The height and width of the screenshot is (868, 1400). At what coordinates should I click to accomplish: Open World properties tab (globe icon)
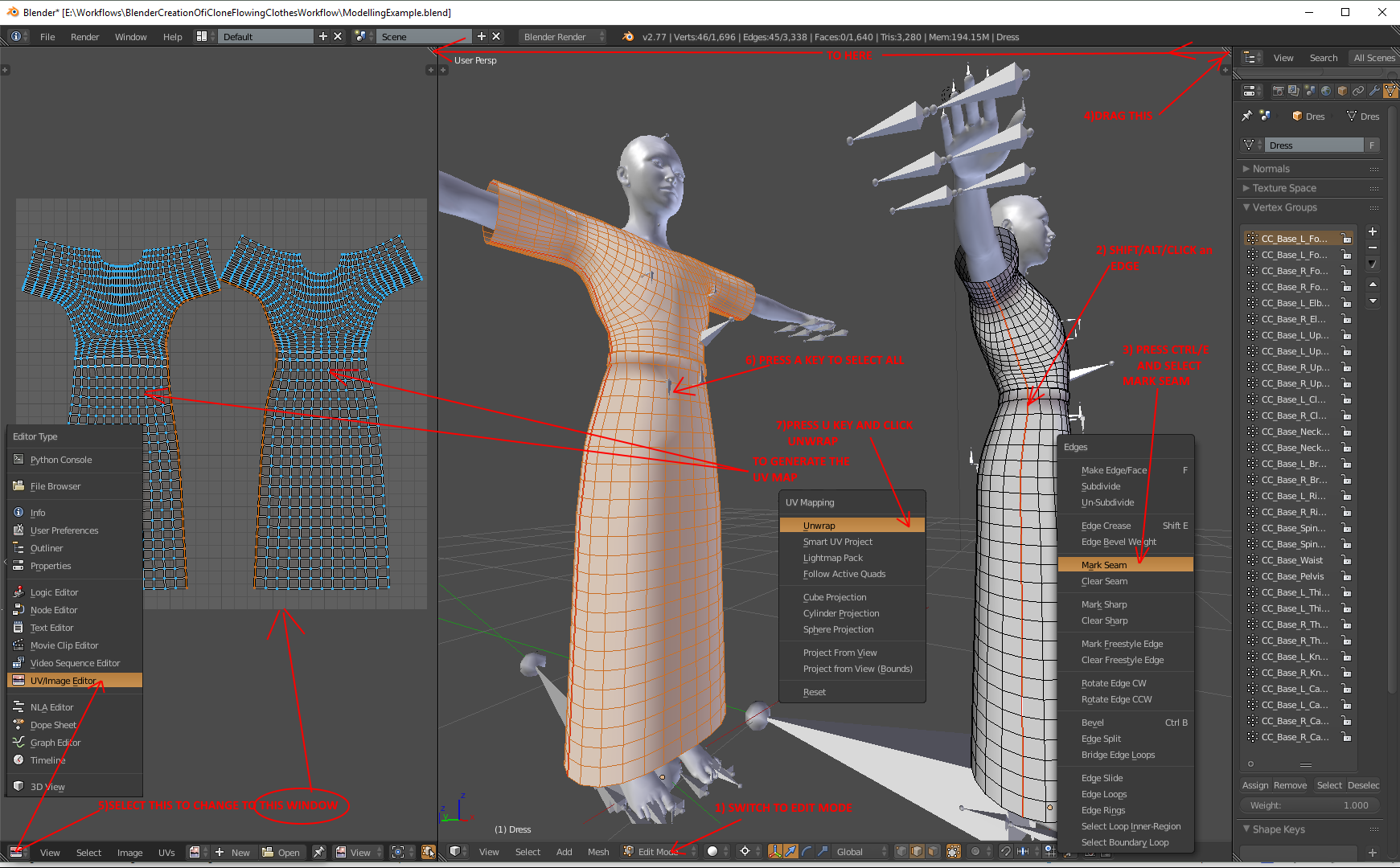1326,91
